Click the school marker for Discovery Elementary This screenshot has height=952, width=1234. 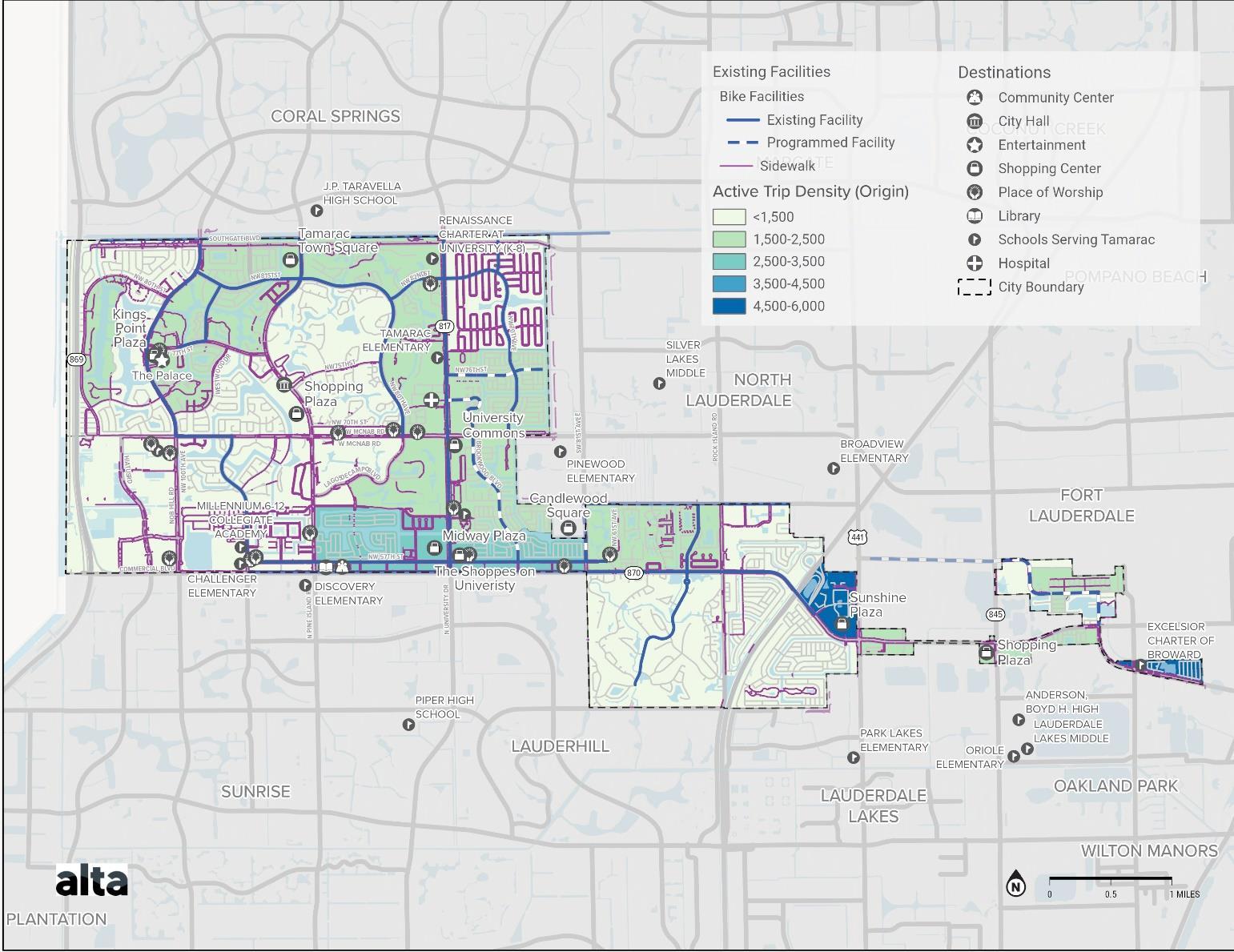pyautogui.click(x=305, y=586)
